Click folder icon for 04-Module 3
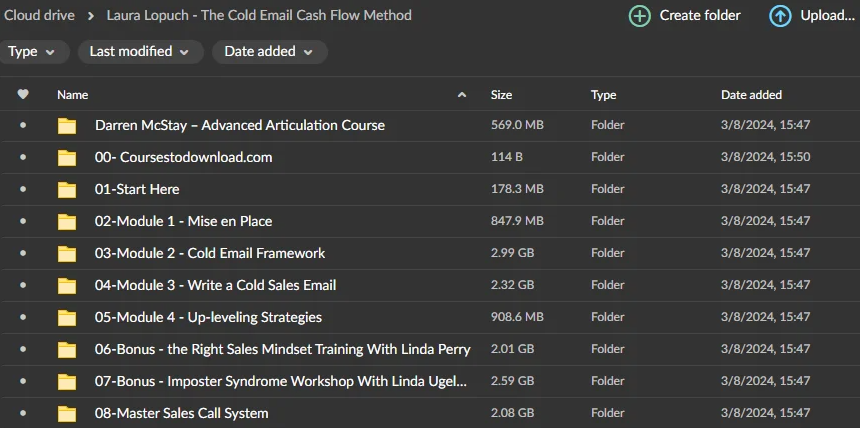 point(67,285)
